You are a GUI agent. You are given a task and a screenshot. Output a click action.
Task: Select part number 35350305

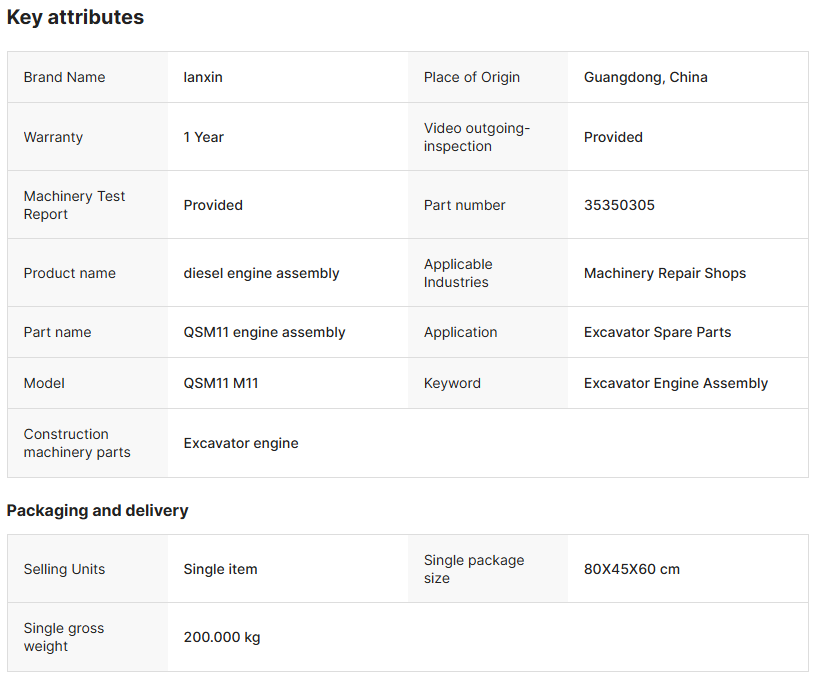619,205
